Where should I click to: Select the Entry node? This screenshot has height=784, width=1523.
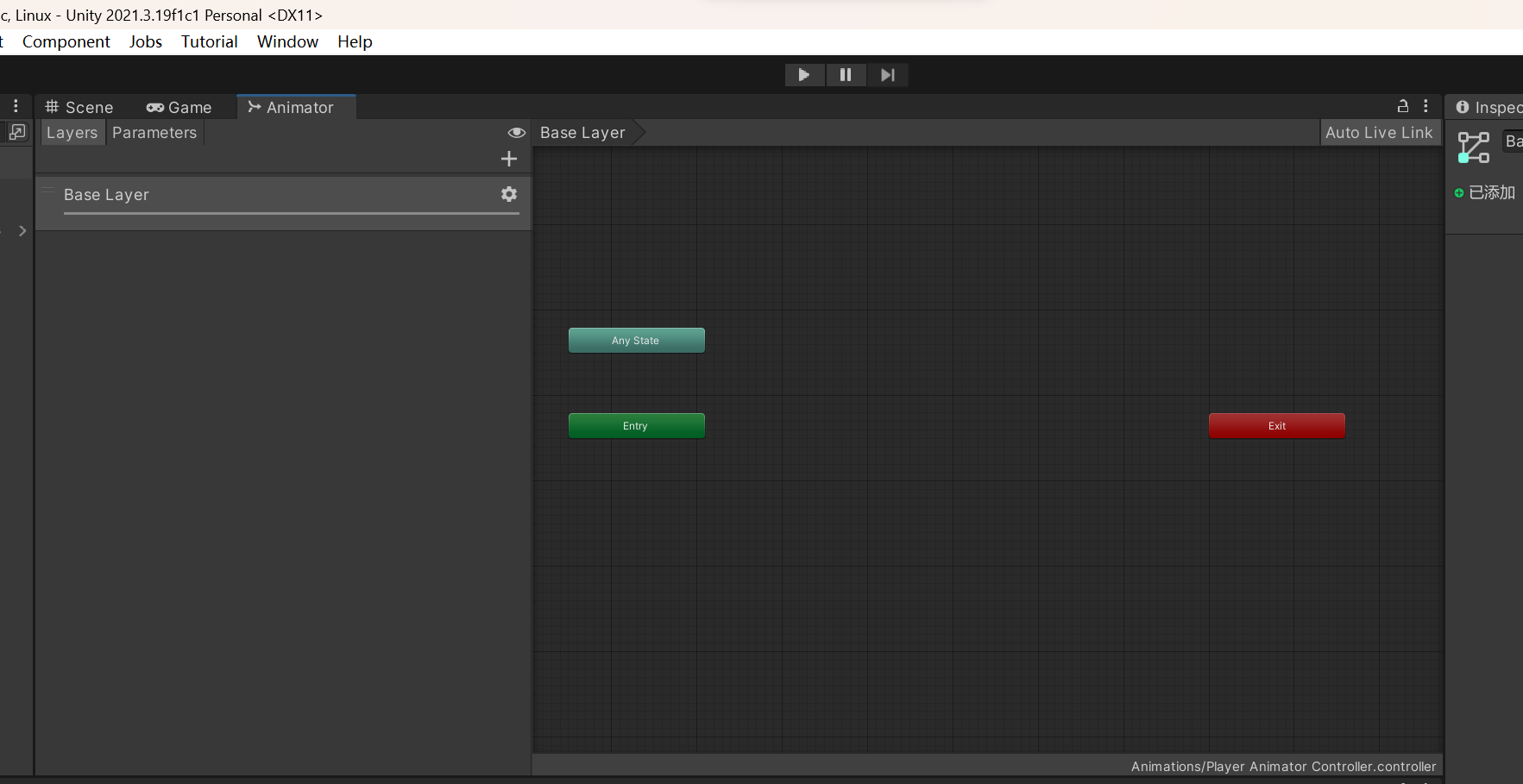pyautogui.click(x=637, y=425)
